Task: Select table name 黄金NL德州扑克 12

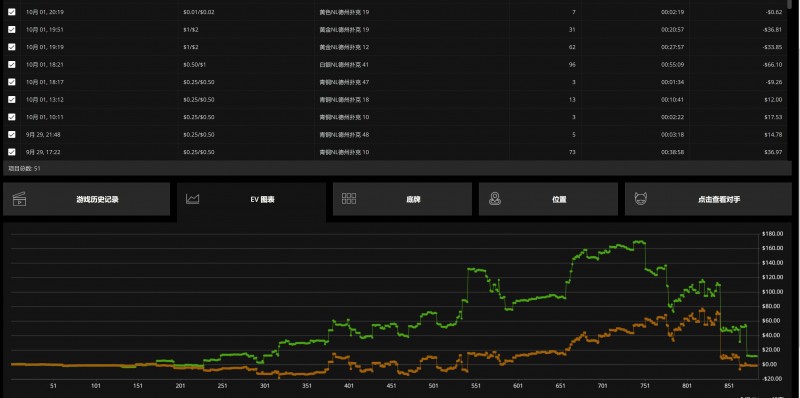Action: 344,47
